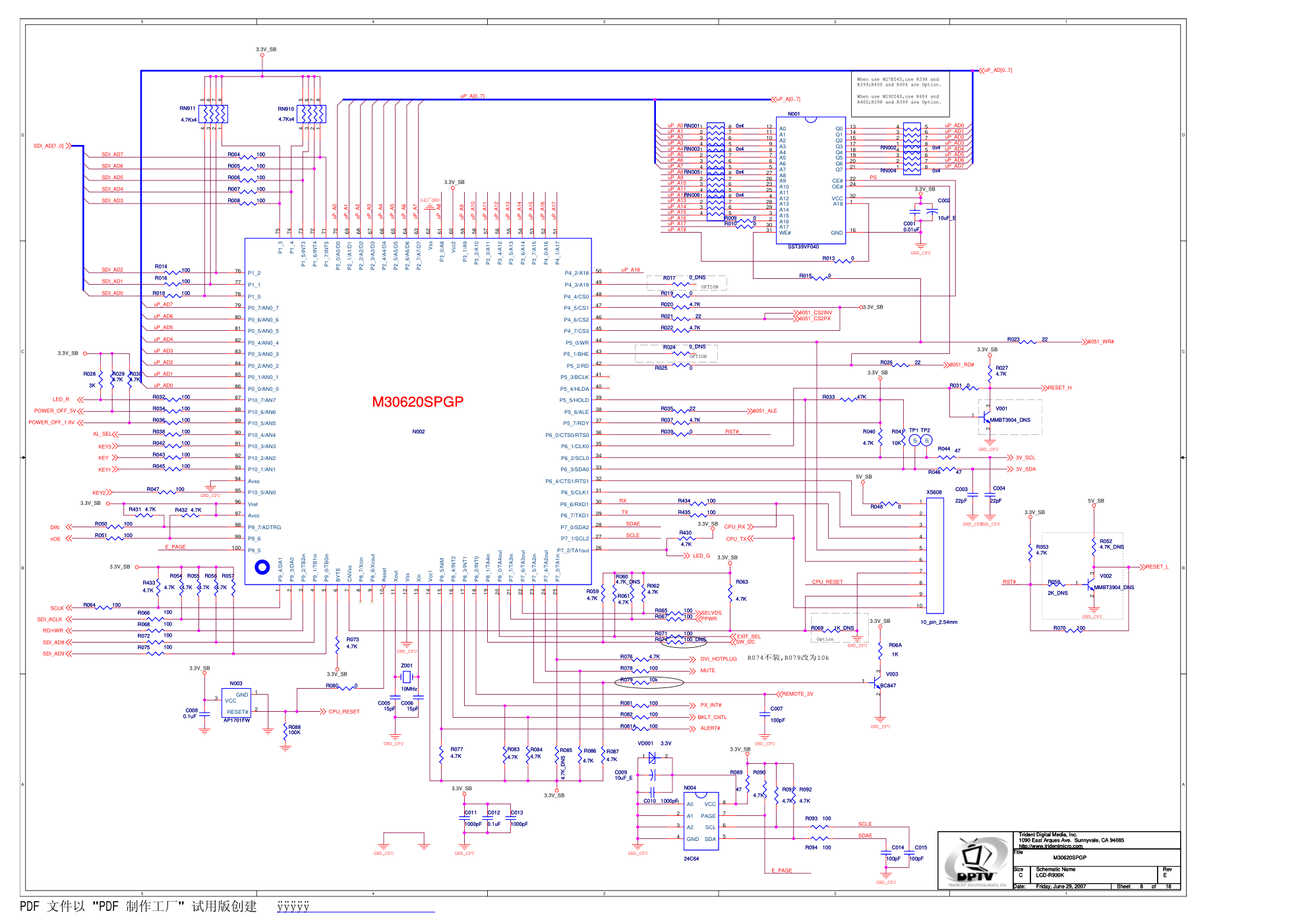Select the RD/nWR port label

53,631
